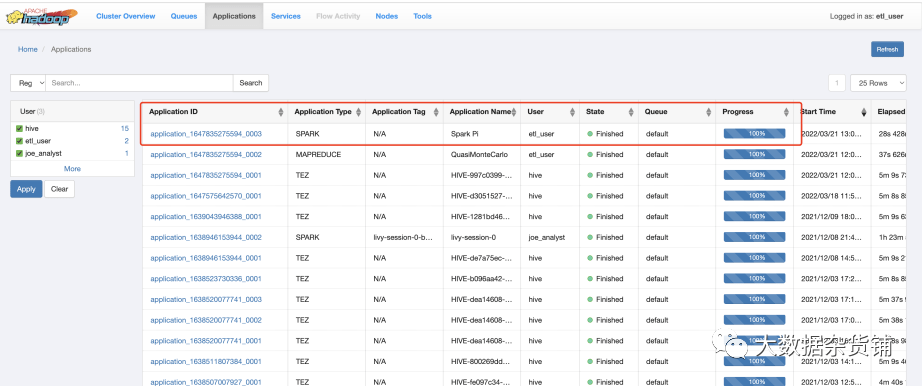Click the Apache Hadoop logo
Viewport: 922px width, 386px height.
pos(42,16)
